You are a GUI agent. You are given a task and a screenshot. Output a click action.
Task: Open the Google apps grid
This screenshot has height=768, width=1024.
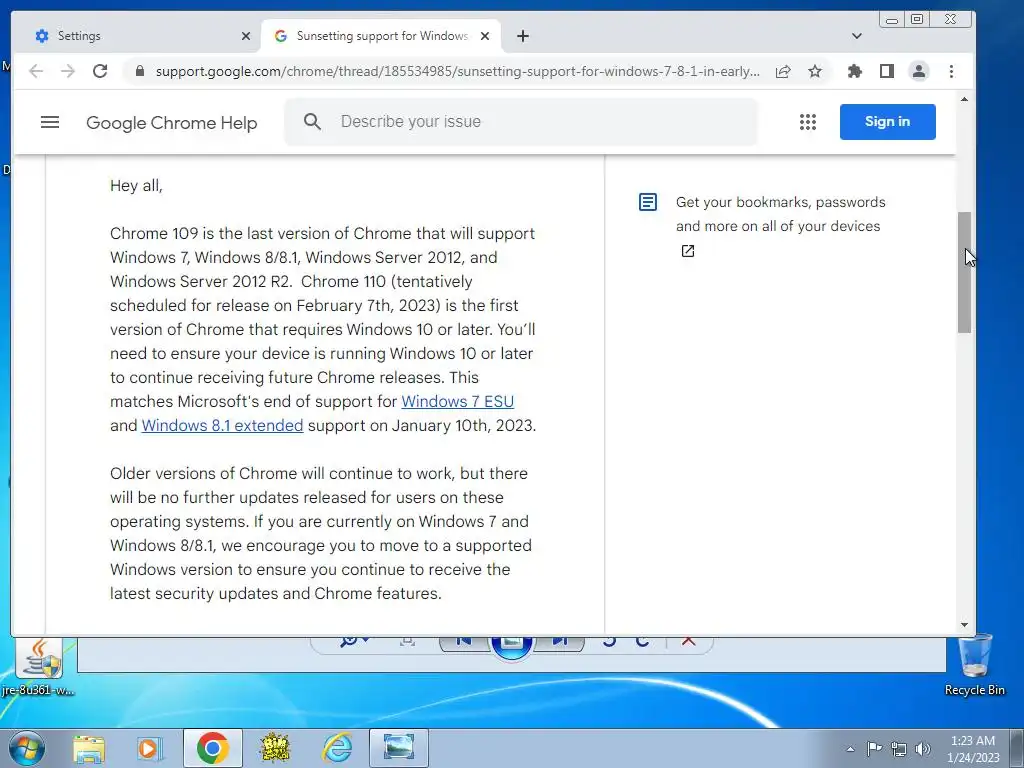tap(808, 122)
